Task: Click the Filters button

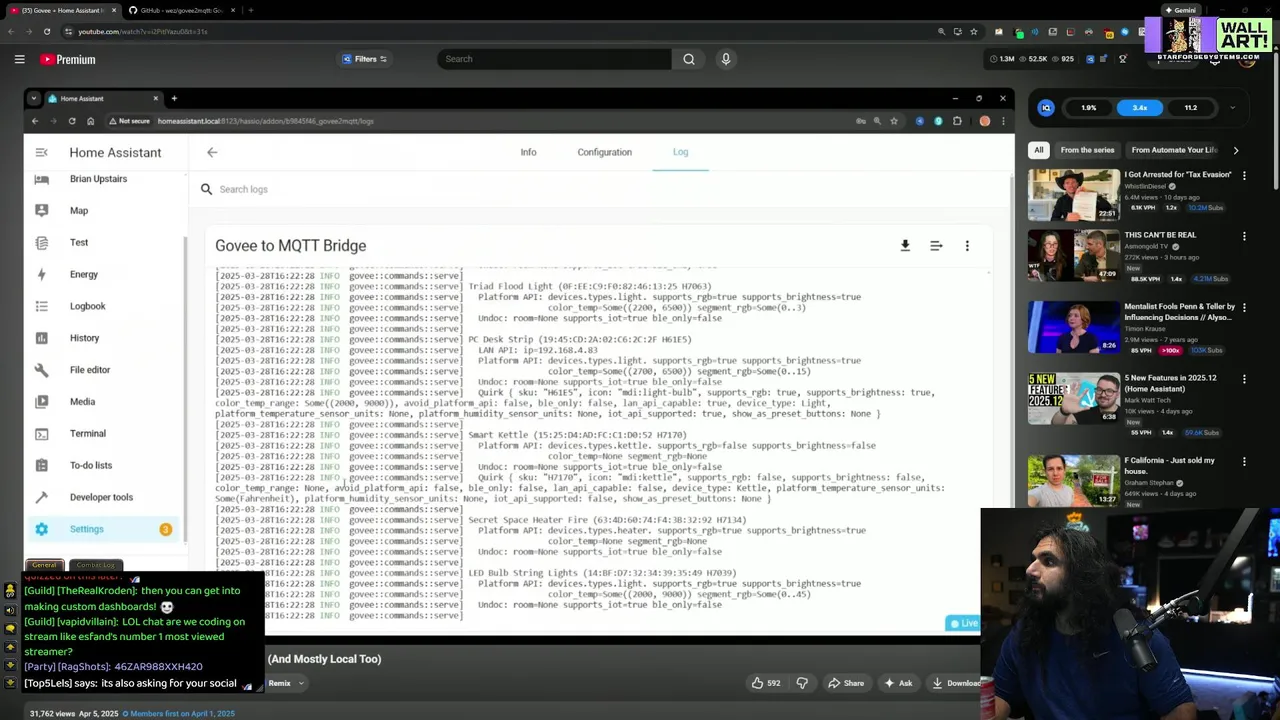Action: [364, 59]
